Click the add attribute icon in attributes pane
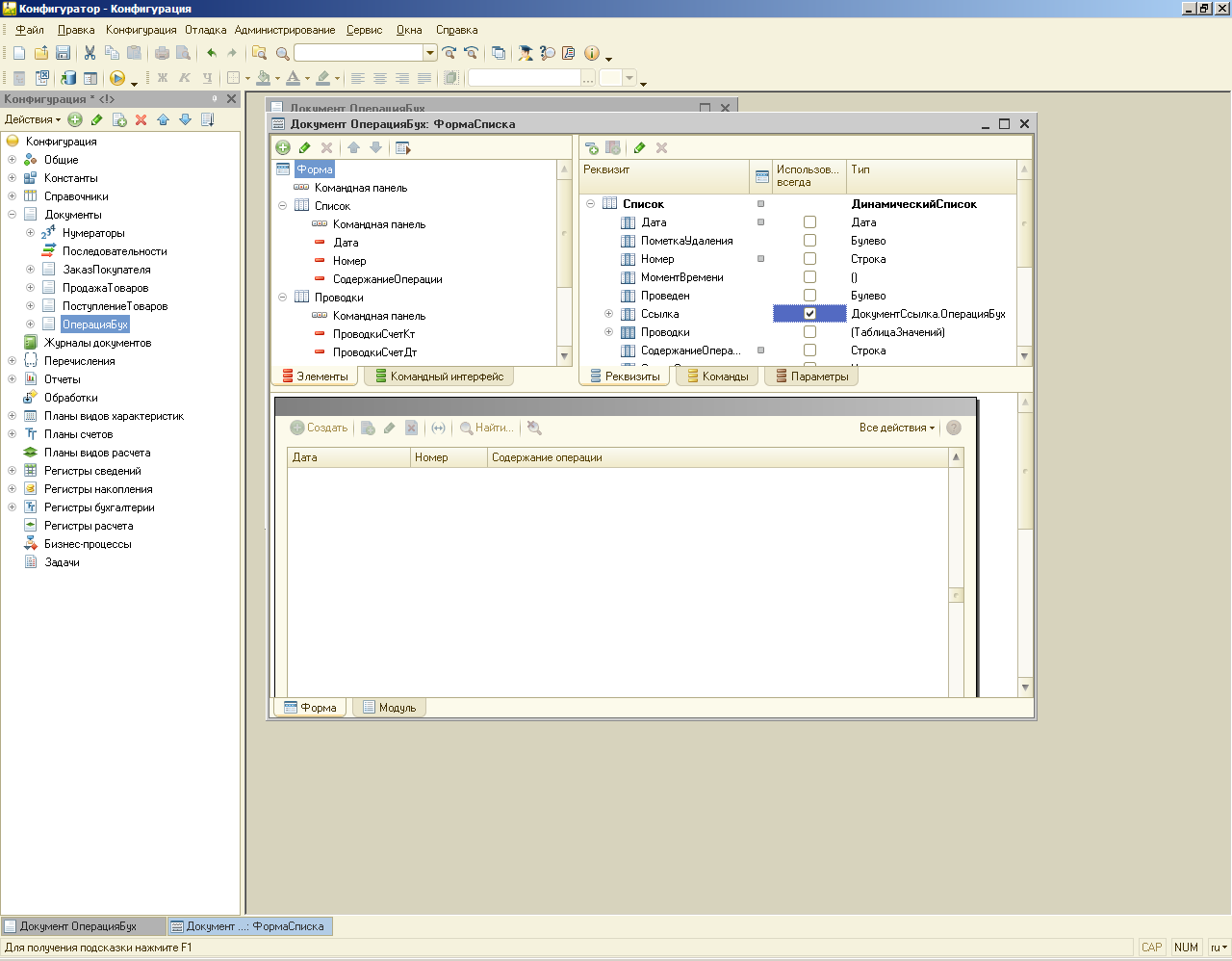Screen dimensions: 1232x961 click(x=591, y=148)
